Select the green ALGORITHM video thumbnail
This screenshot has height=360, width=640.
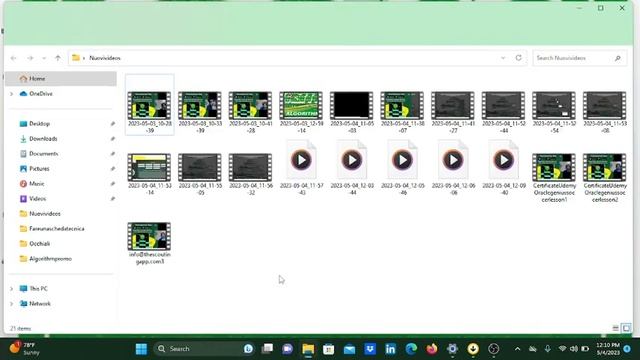click(301, 106)
